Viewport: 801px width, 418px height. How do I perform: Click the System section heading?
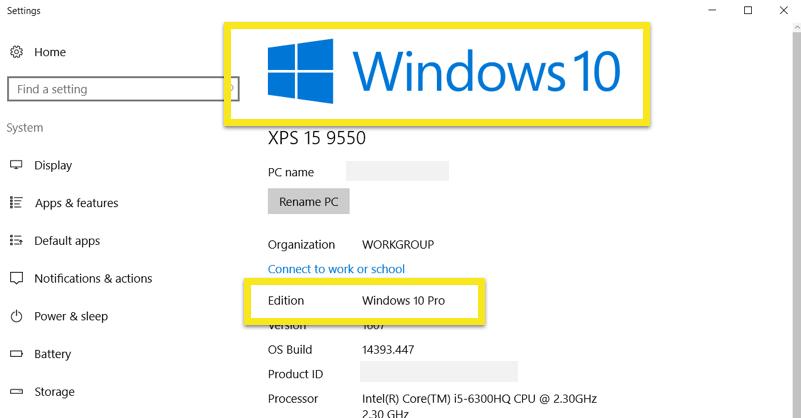click(25, 128)
